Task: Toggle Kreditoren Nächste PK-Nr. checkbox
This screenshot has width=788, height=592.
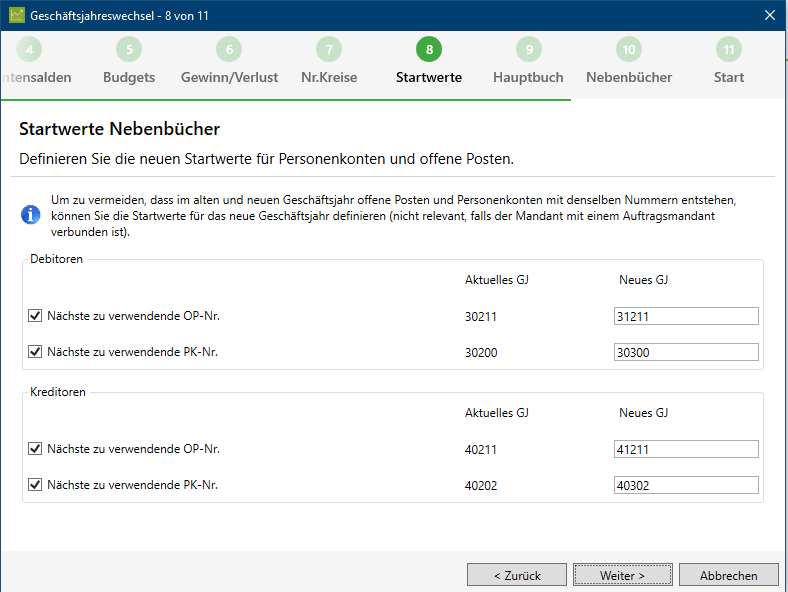Action: pos(35,484)
